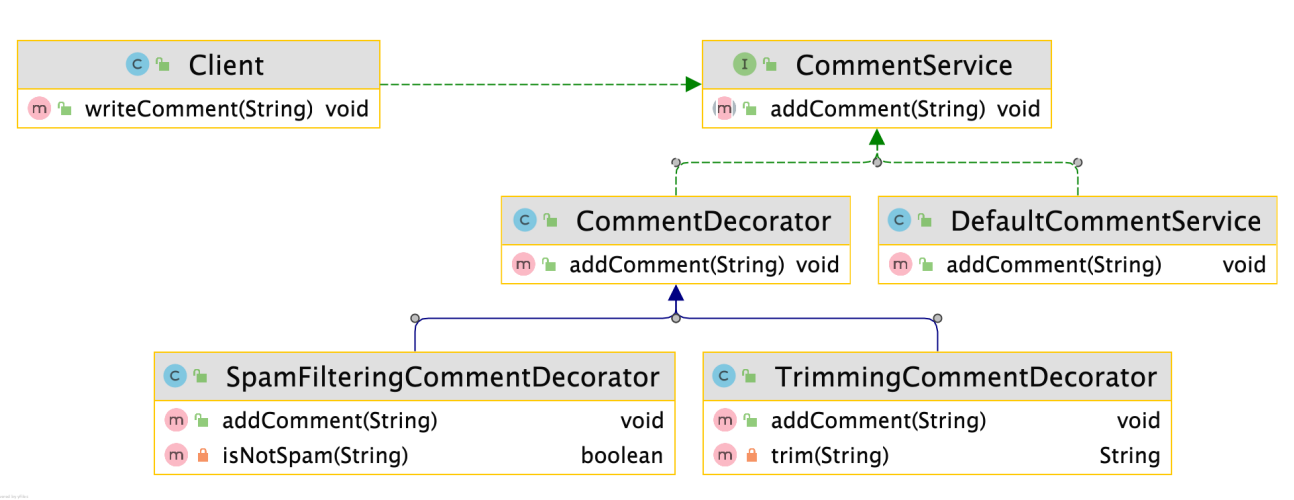This screenshot has height=500, width=1294.
Task: Select the Client class header
Action: 199,65
